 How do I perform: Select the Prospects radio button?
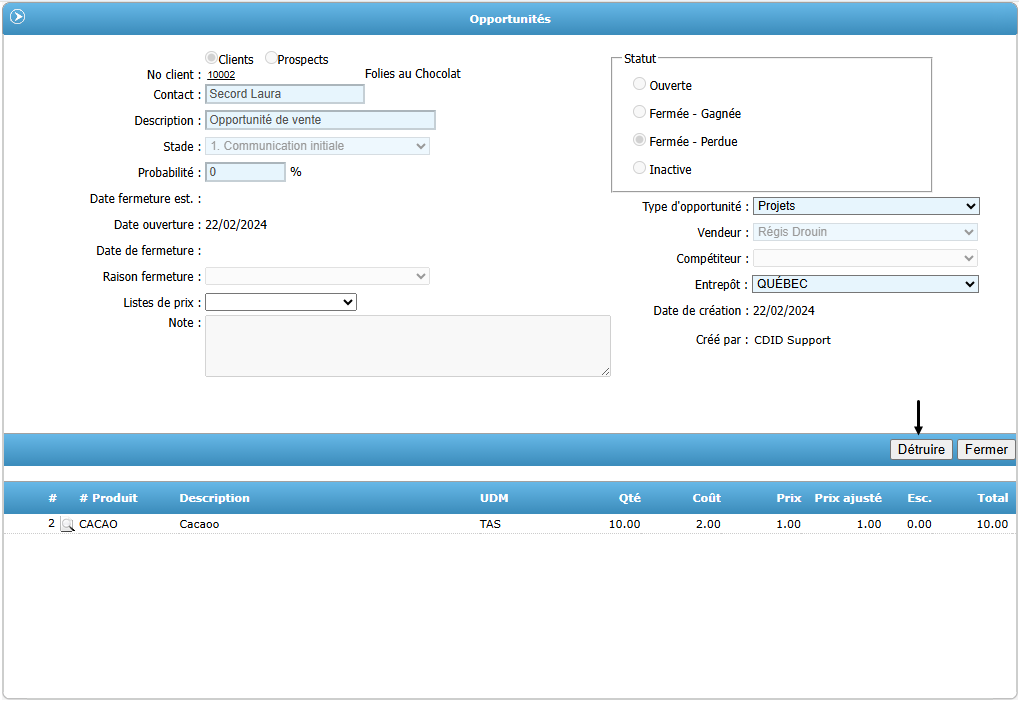(271, 59)
